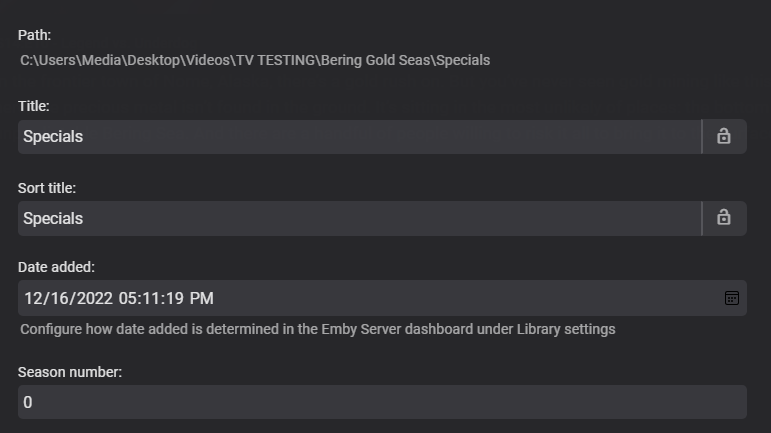Toggle the lock icon for Title field

pyautogui.click(x=724, y=136)
